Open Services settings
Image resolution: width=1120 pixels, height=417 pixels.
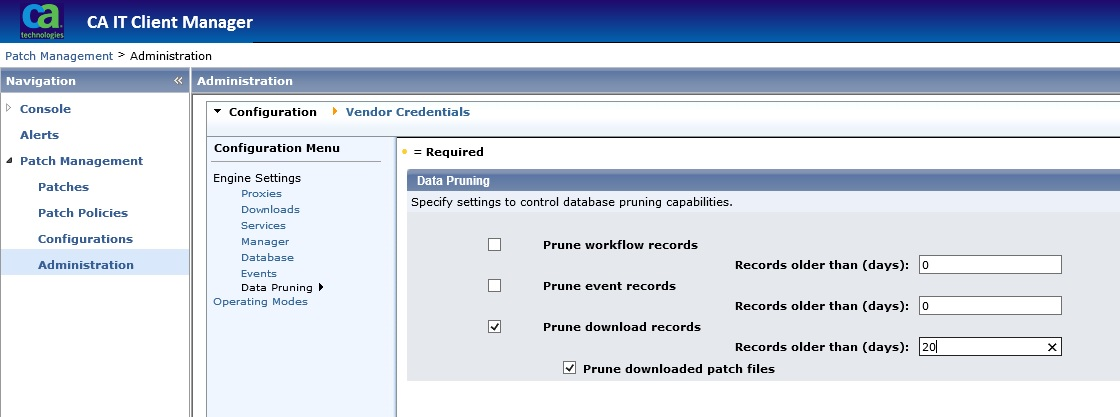pos(263,226)
